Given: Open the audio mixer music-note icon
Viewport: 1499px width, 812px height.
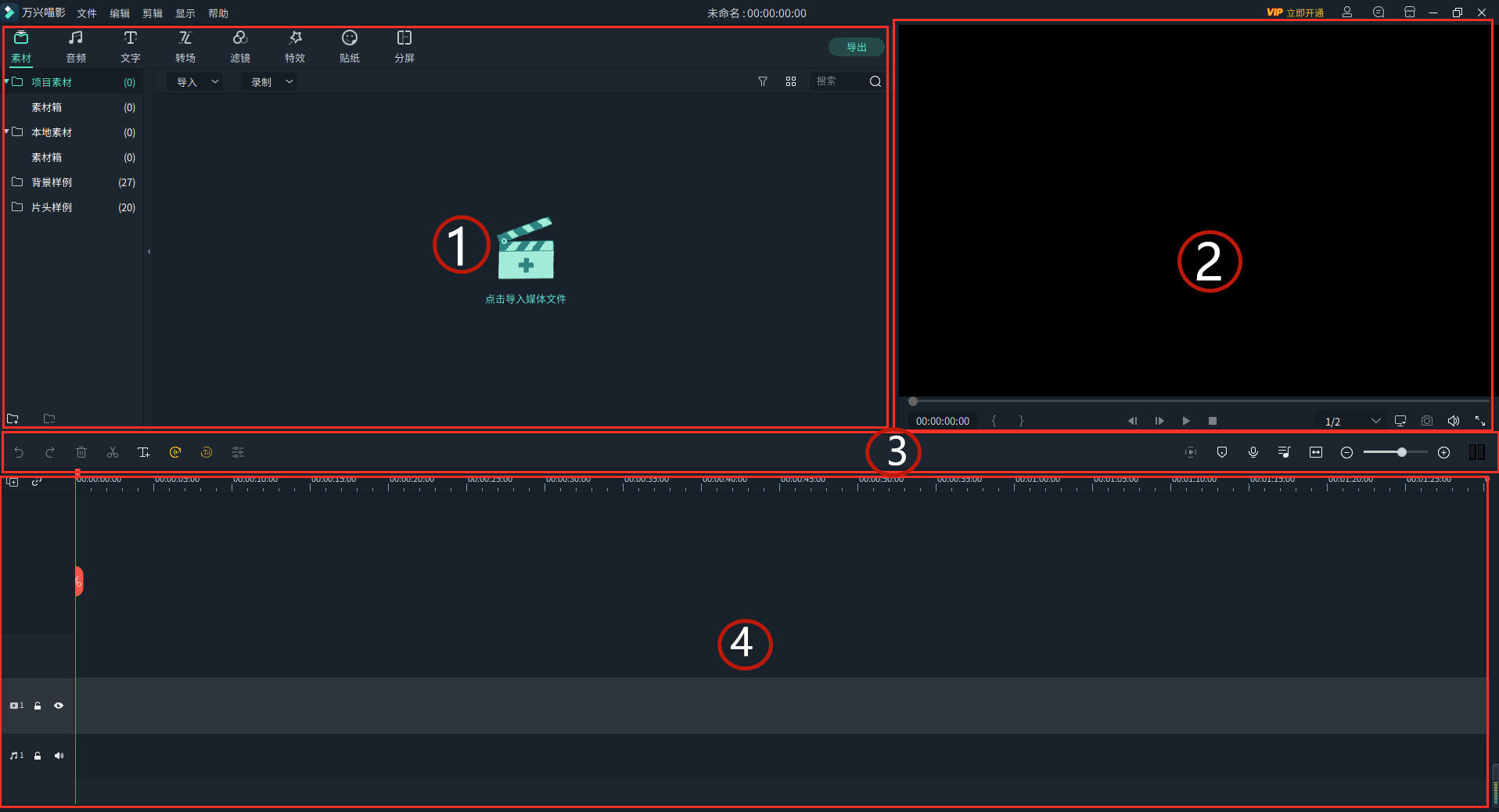Looking at the screenshot, I should coord(1284,452).
